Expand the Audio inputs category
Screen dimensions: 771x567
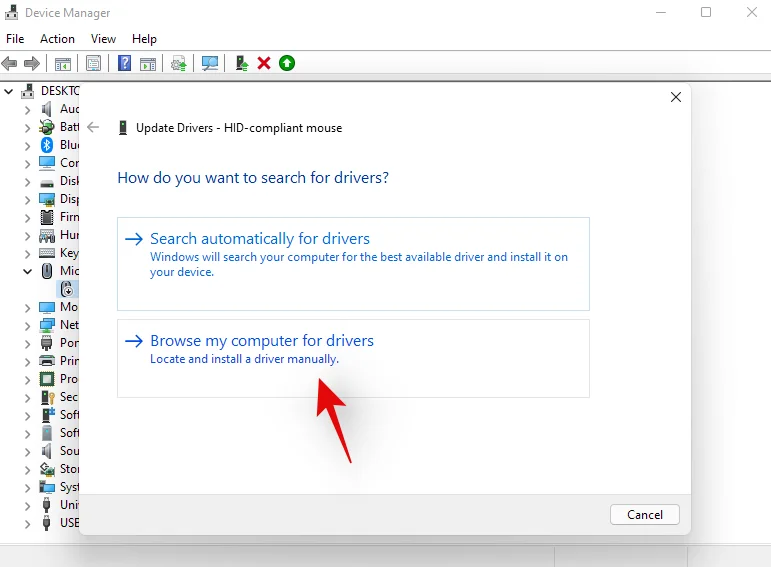coord(28,110)
